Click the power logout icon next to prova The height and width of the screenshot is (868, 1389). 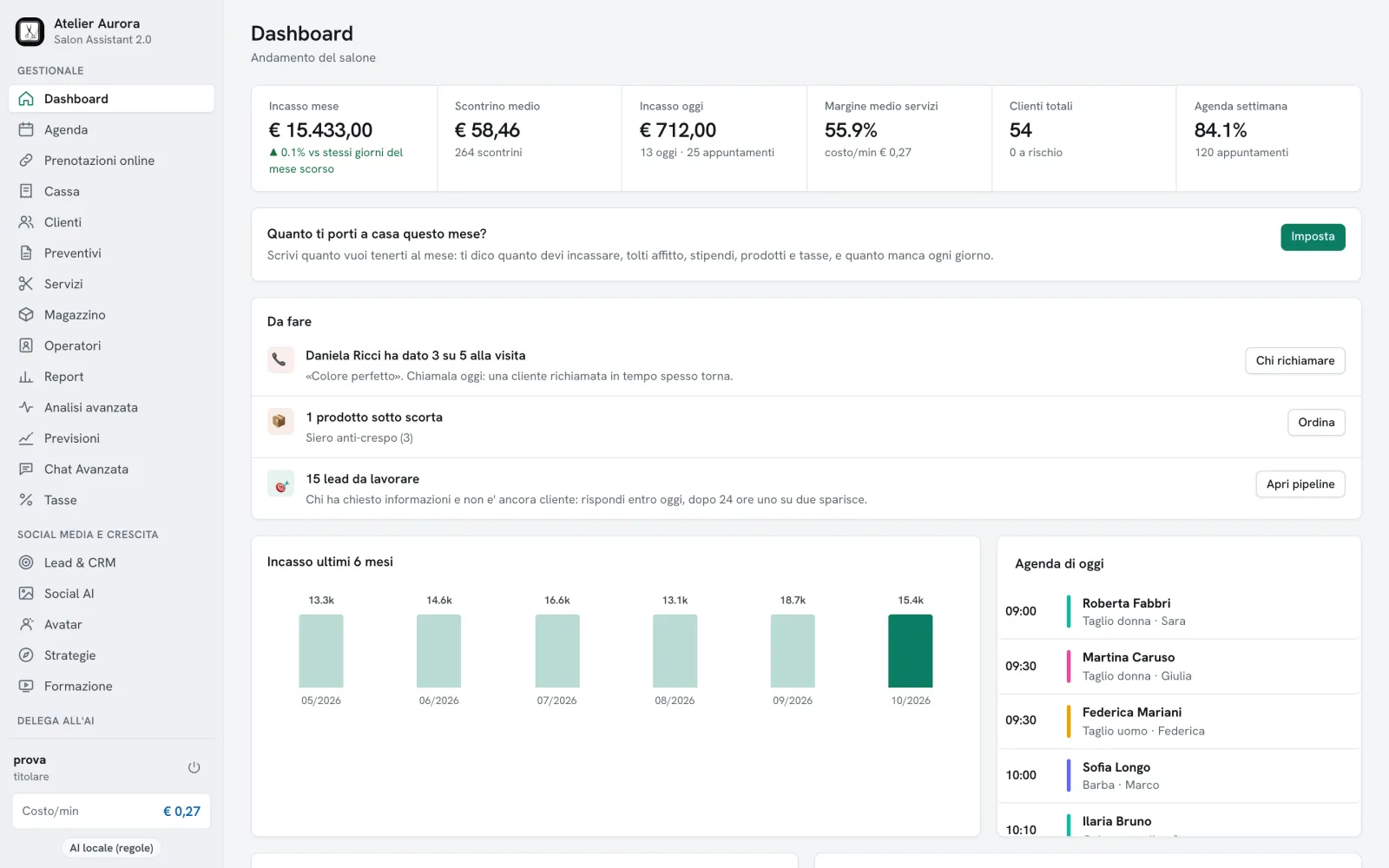coord(194,767)
